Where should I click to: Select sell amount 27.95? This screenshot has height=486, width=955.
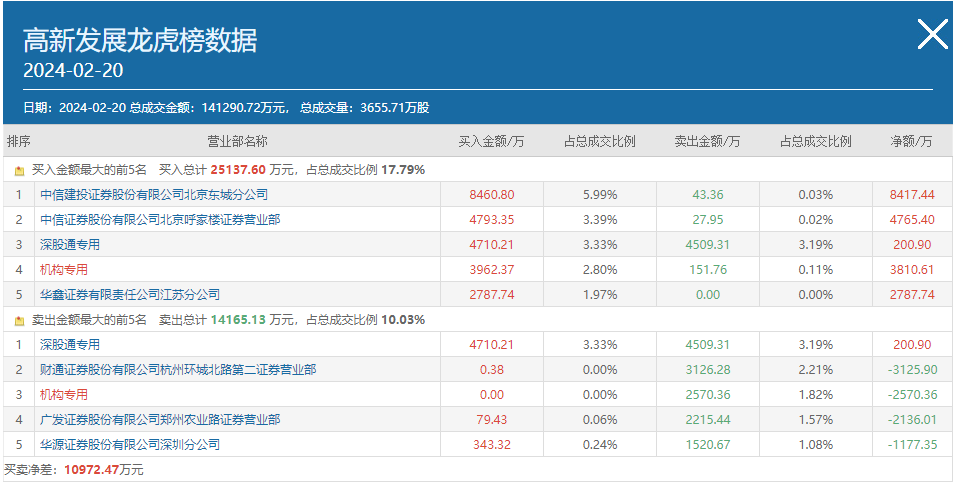tap(707, 220)
